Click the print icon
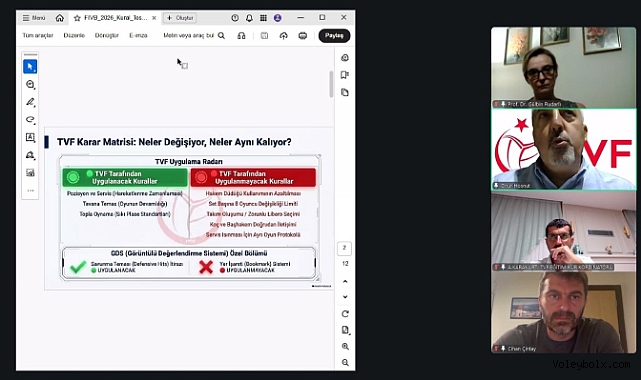Viewport: 641px width, 380px height. tap(303, 36)
